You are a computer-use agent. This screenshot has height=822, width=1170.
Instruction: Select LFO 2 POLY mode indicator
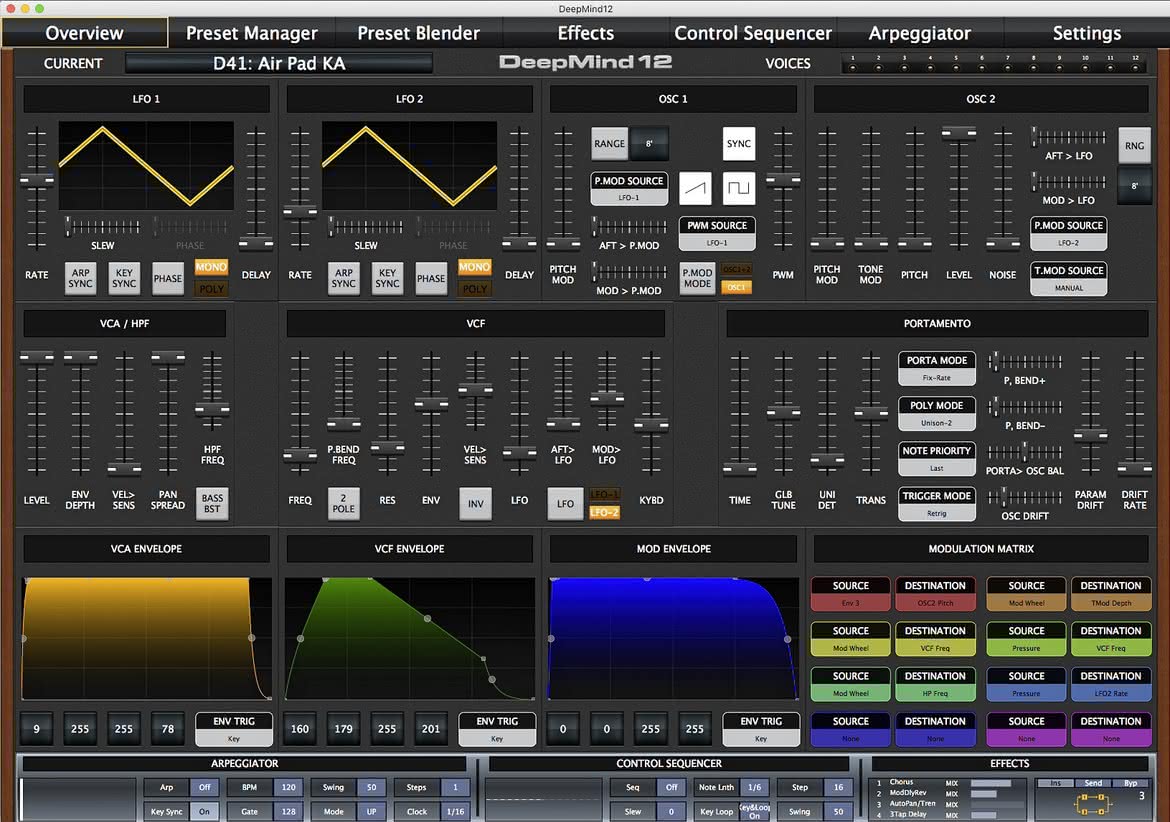[x=475, y=289]
